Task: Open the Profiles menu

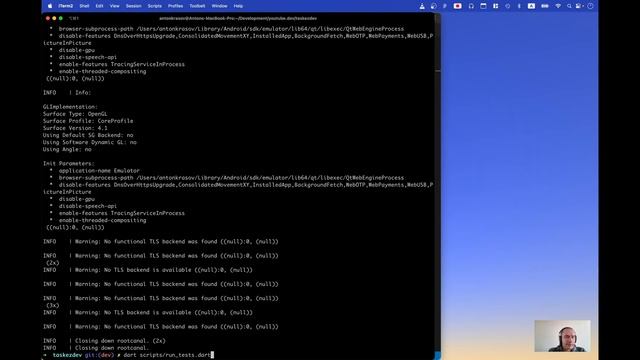Action: tap(175, 6)
